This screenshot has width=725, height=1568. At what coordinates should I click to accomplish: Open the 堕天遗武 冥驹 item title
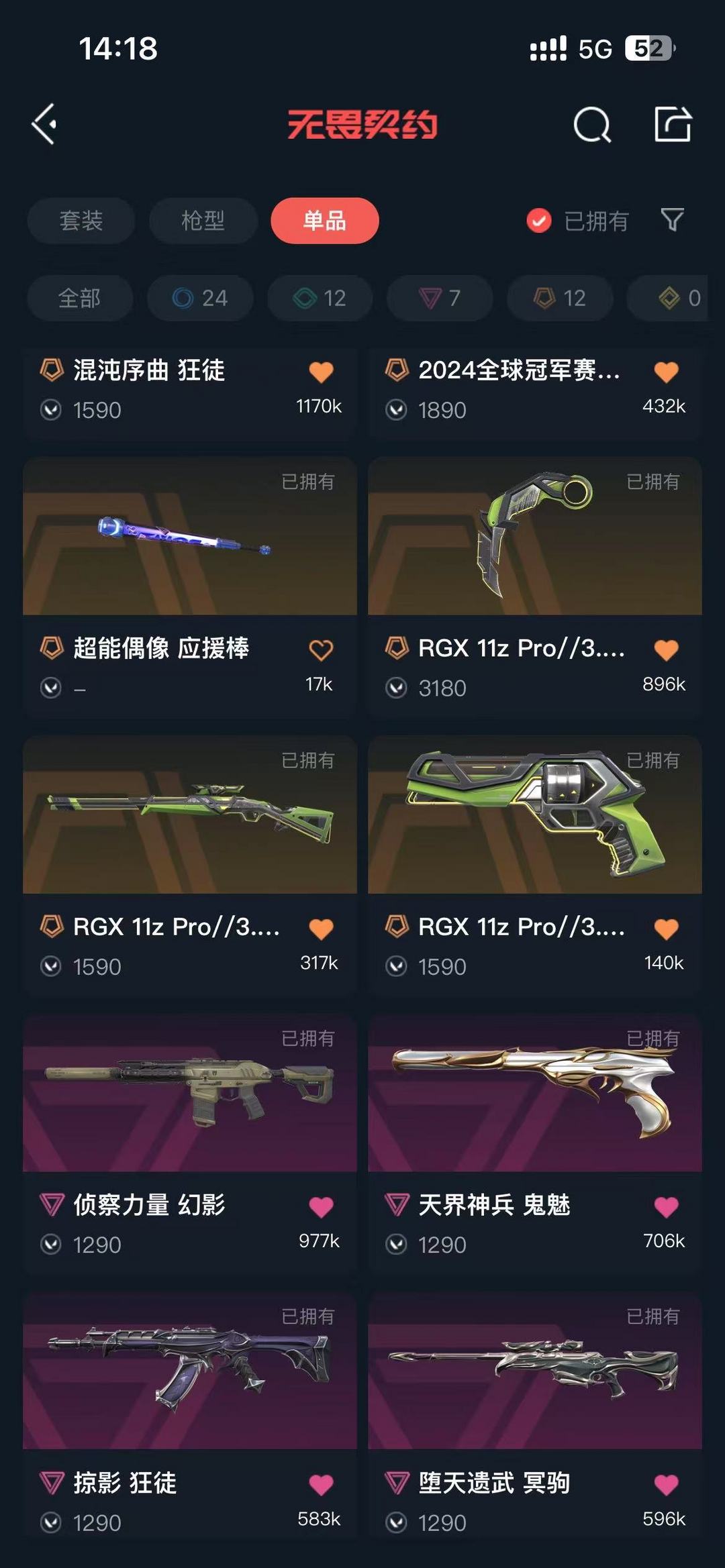click(494, 1483)
